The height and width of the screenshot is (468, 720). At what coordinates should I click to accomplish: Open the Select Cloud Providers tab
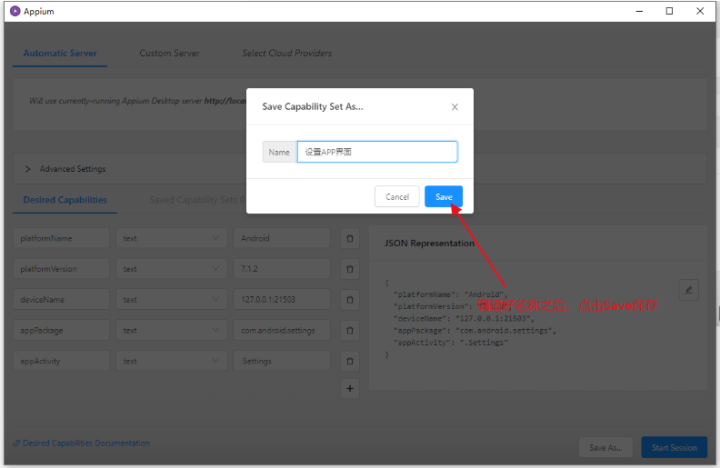(x=287, y=53)
